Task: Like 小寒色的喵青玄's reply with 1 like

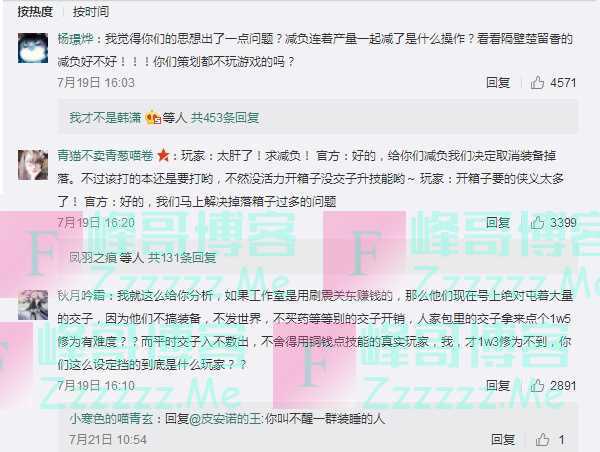Action: (x=542, y=439)
